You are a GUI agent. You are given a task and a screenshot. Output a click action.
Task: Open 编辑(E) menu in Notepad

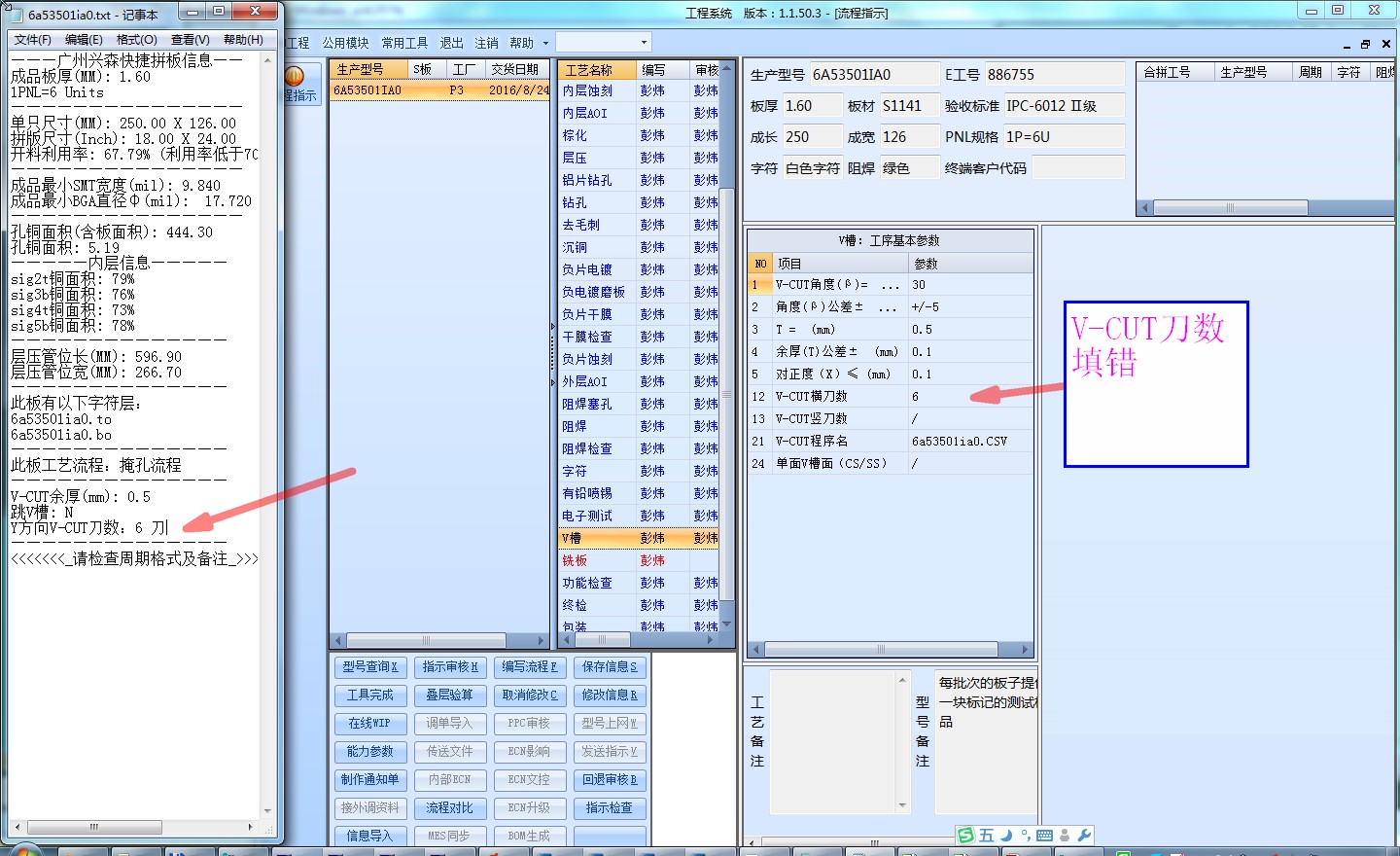tap(84, 39)
